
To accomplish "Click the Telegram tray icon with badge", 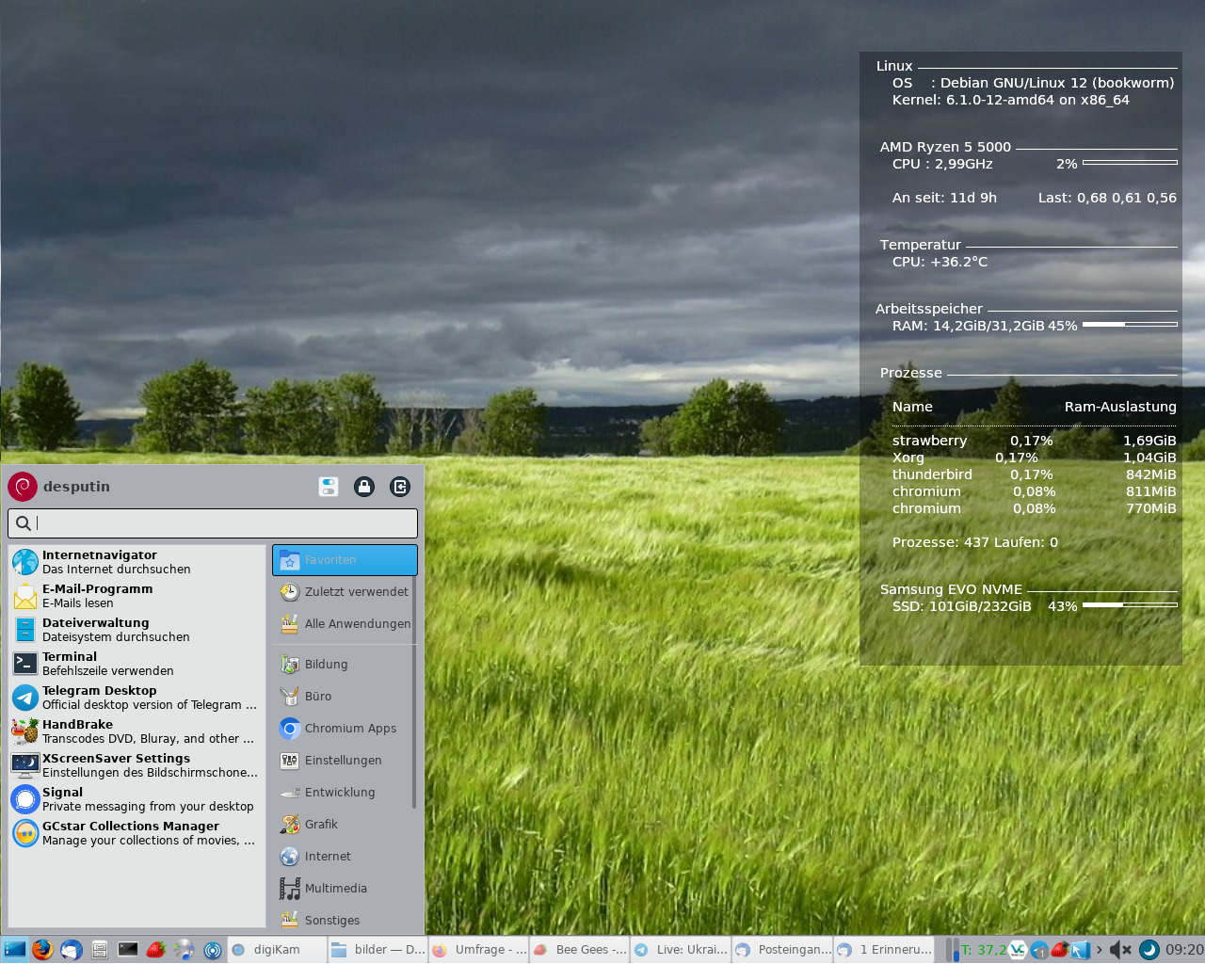I will click(x=1039, y=950).
